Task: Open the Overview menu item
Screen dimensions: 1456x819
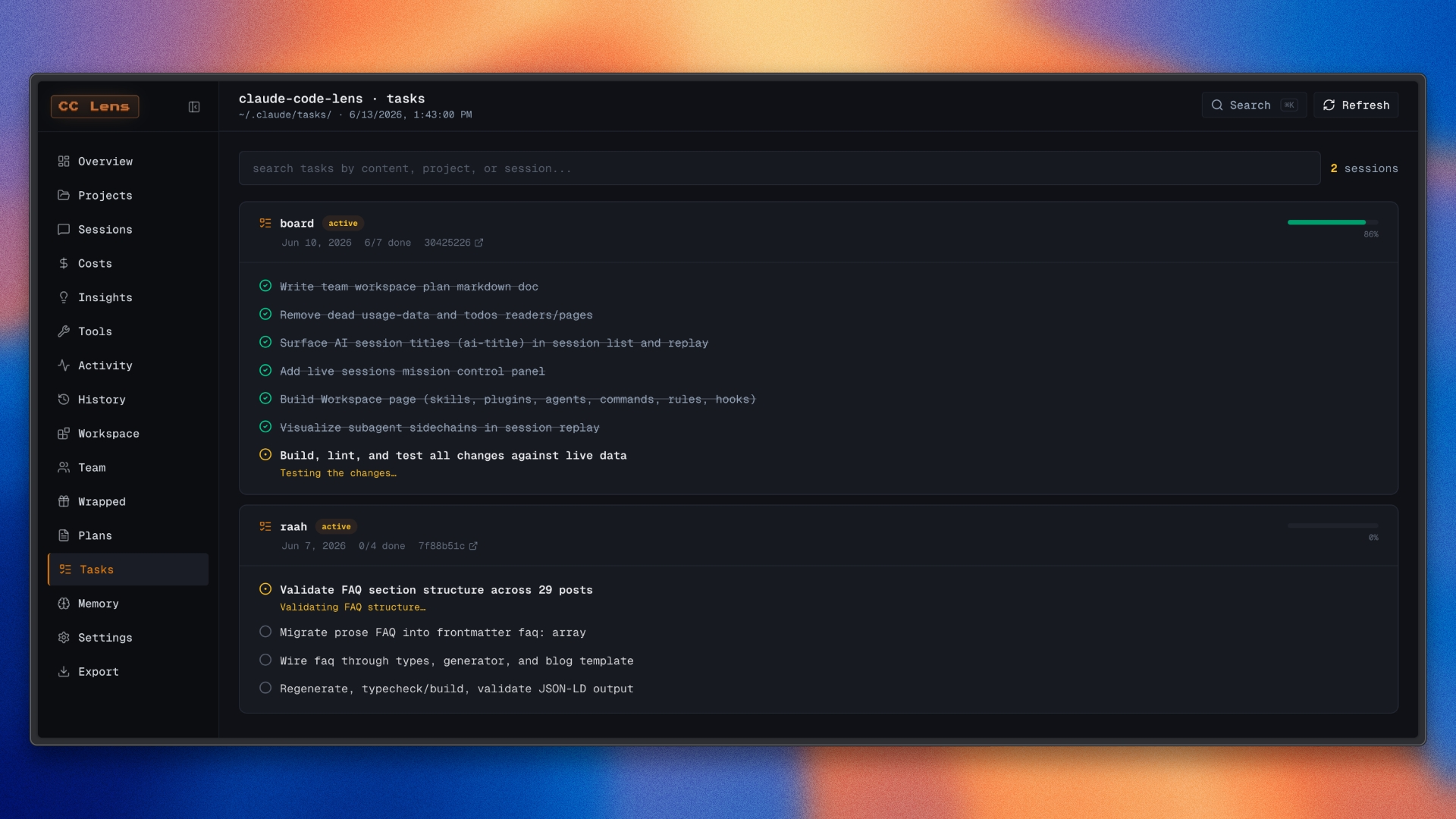Action: [x=128, y=162]
